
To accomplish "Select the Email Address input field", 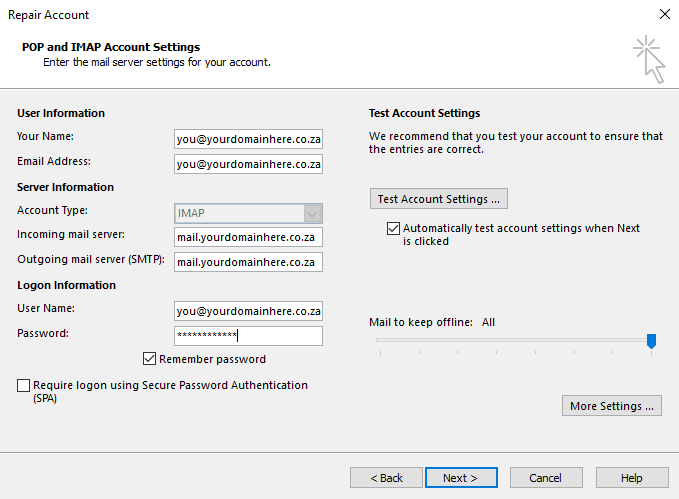I will (248, 164).
